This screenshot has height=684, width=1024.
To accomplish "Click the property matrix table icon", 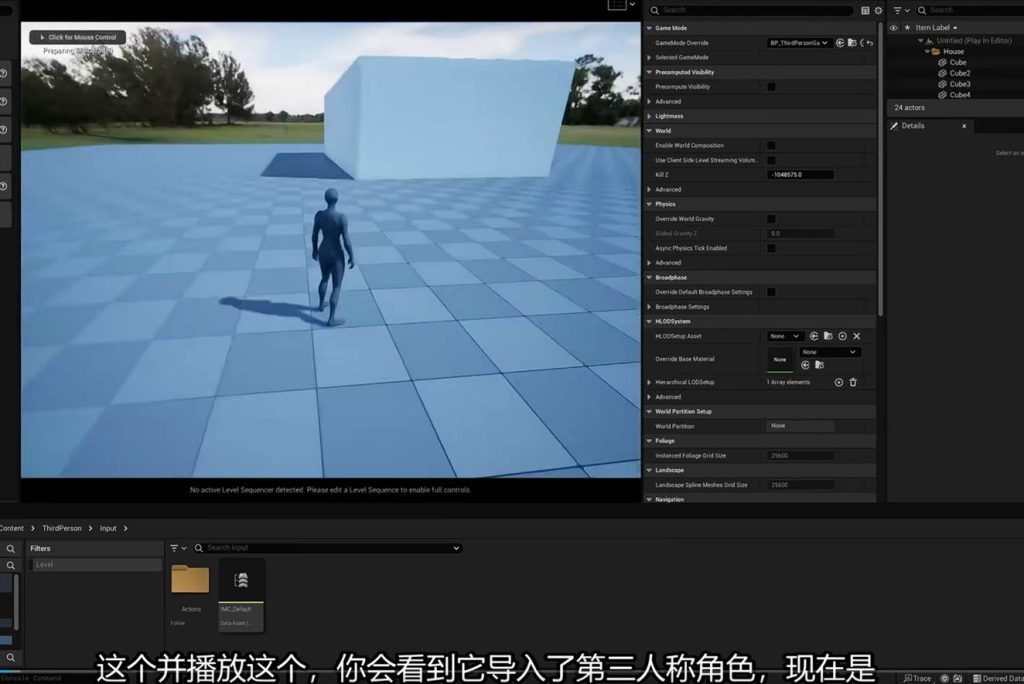I will [x=865, y=10].
